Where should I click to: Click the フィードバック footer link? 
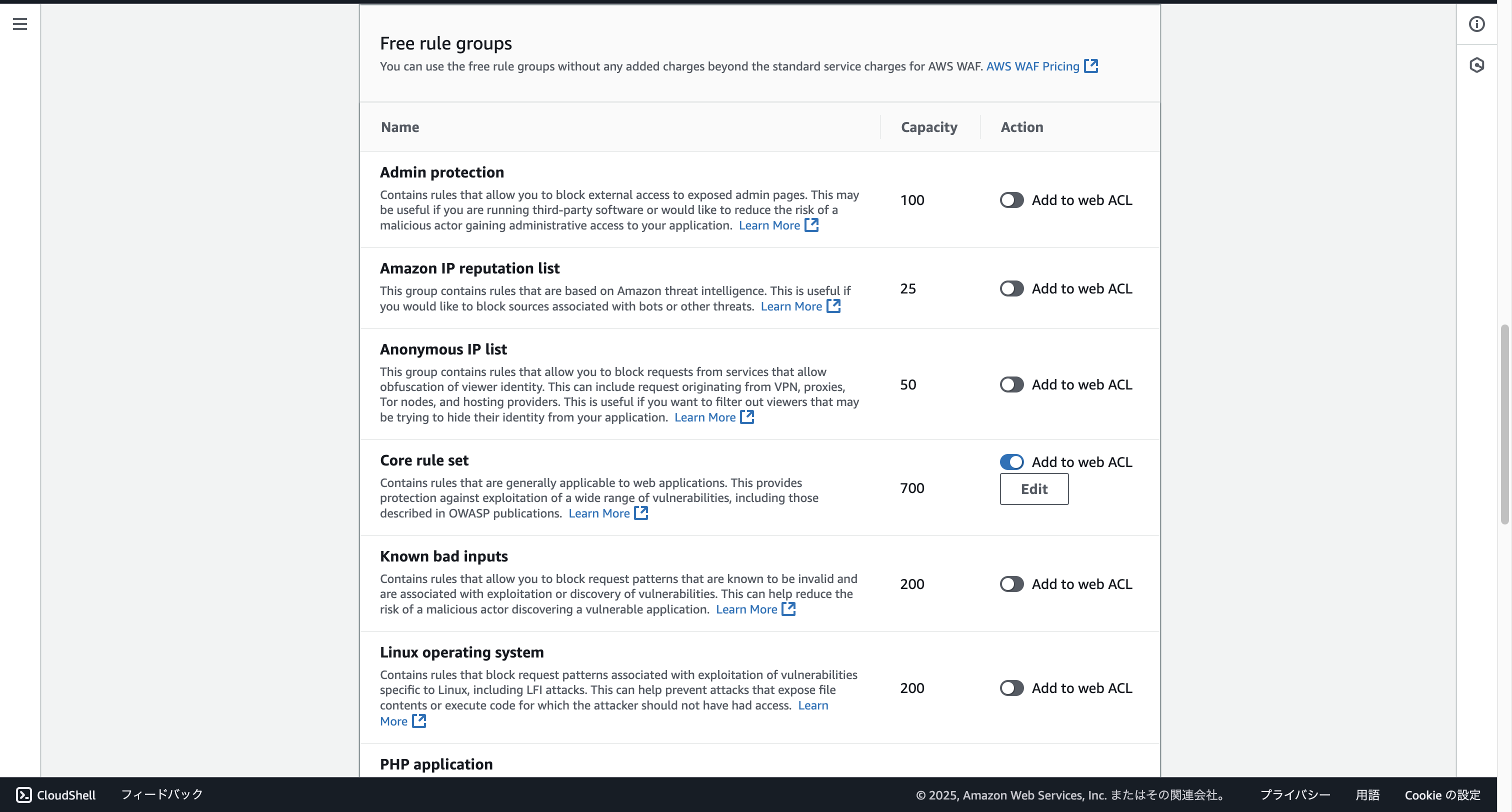[x=162, y=794]
